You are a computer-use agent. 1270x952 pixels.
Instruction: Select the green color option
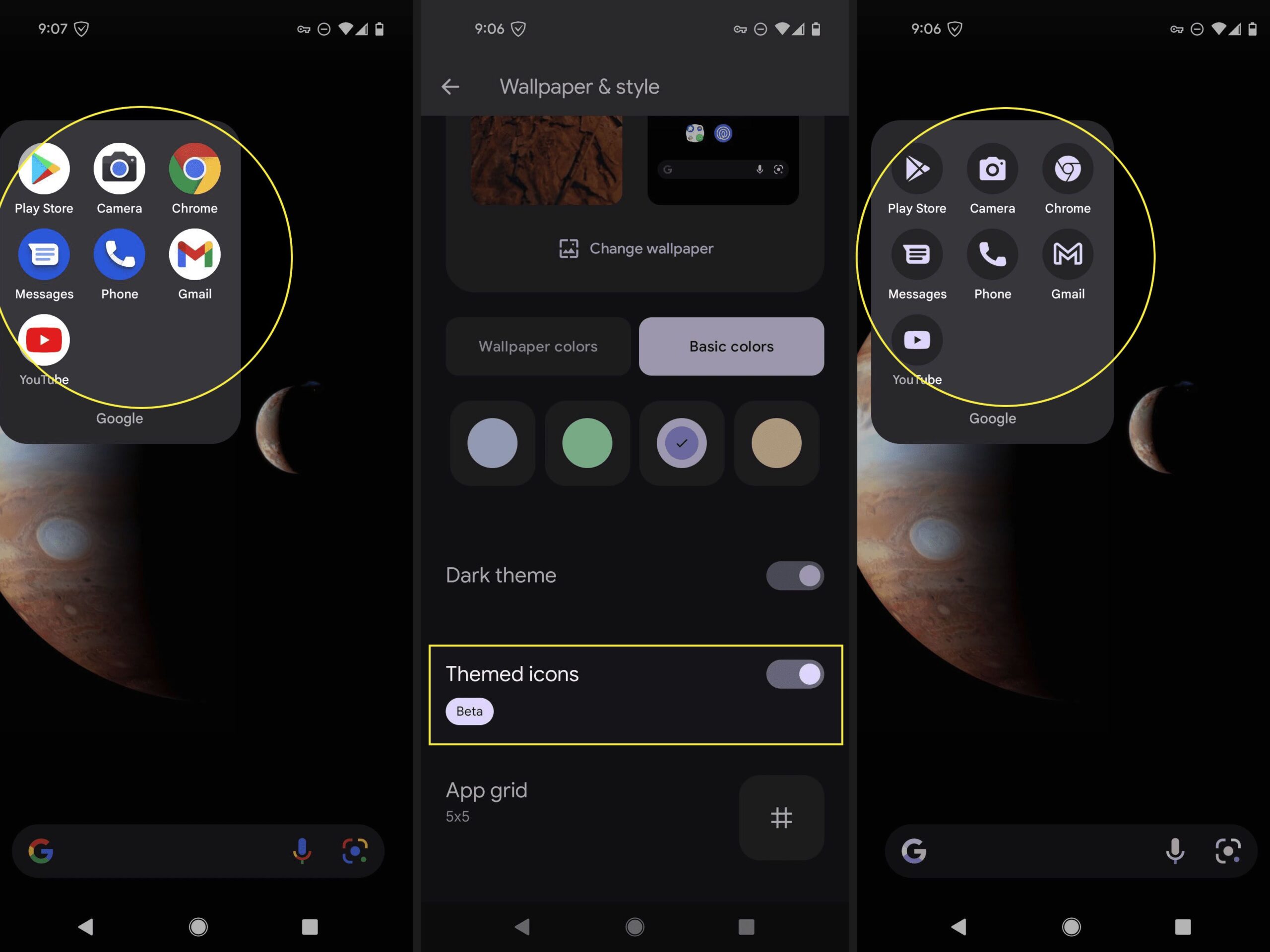[x=585, y=444]
